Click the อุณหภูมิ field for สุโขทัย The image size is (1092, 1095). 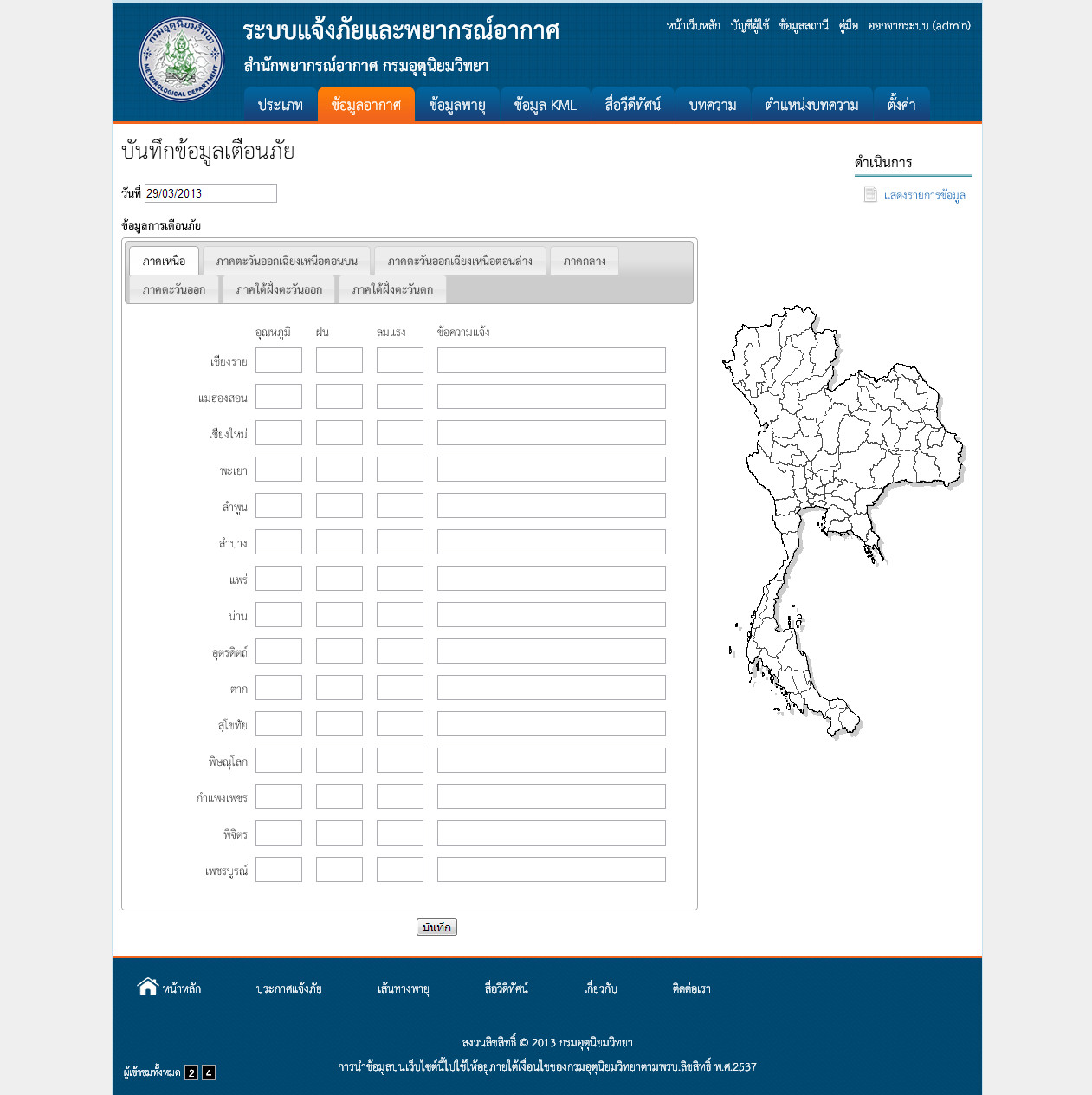(279, 724)
